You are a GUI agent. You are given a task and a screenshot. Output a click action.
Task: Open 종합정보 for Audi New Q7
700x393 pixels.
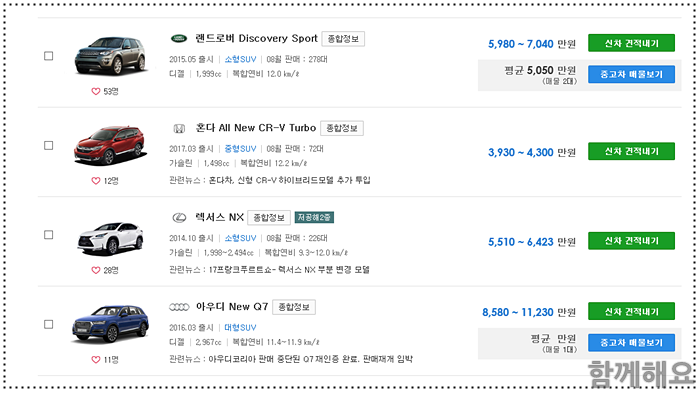294,307
